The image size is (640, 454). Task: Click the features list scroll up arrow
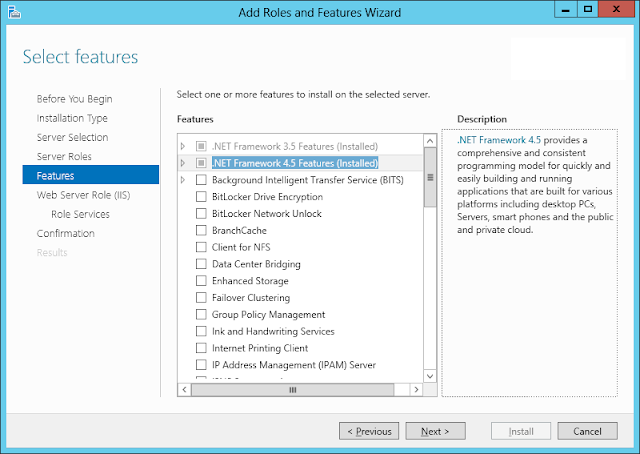[x=430, y=141]
